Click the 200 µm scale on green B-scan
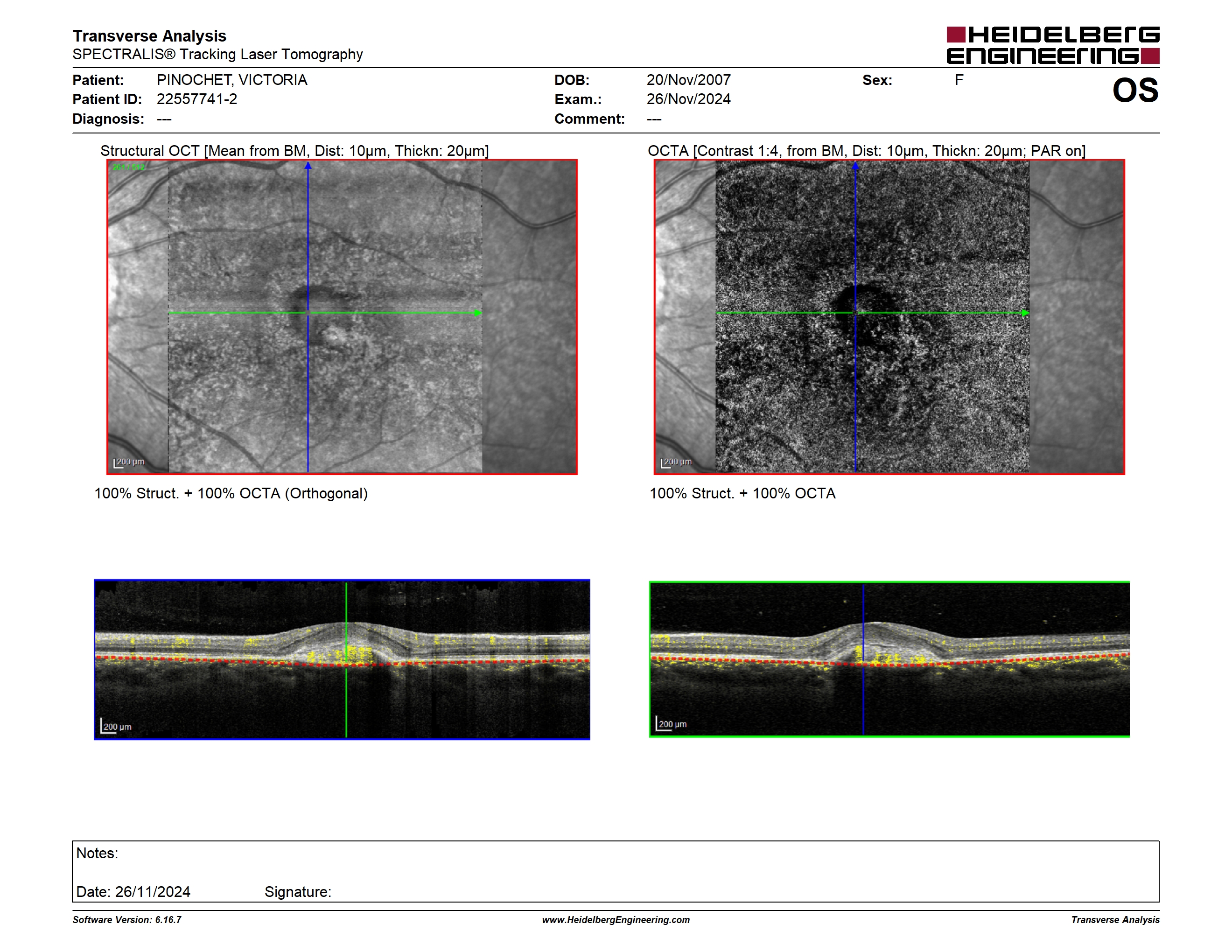 click(x=671, y=724)
